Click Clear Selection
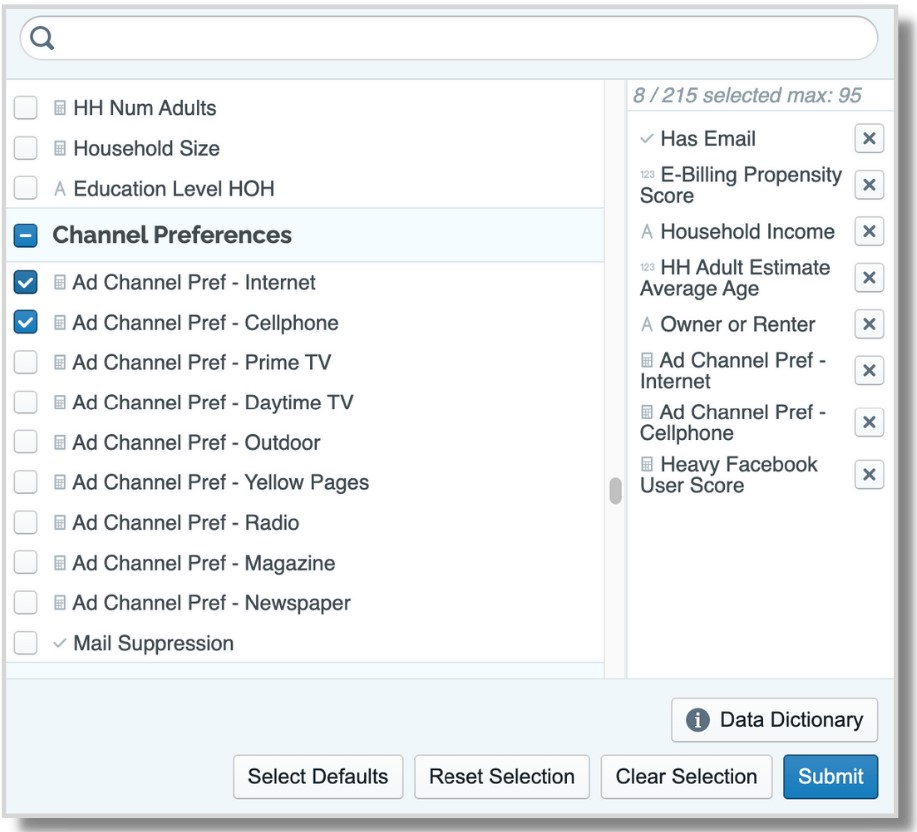Screen dimensions: 917x832 pos(686,775)
